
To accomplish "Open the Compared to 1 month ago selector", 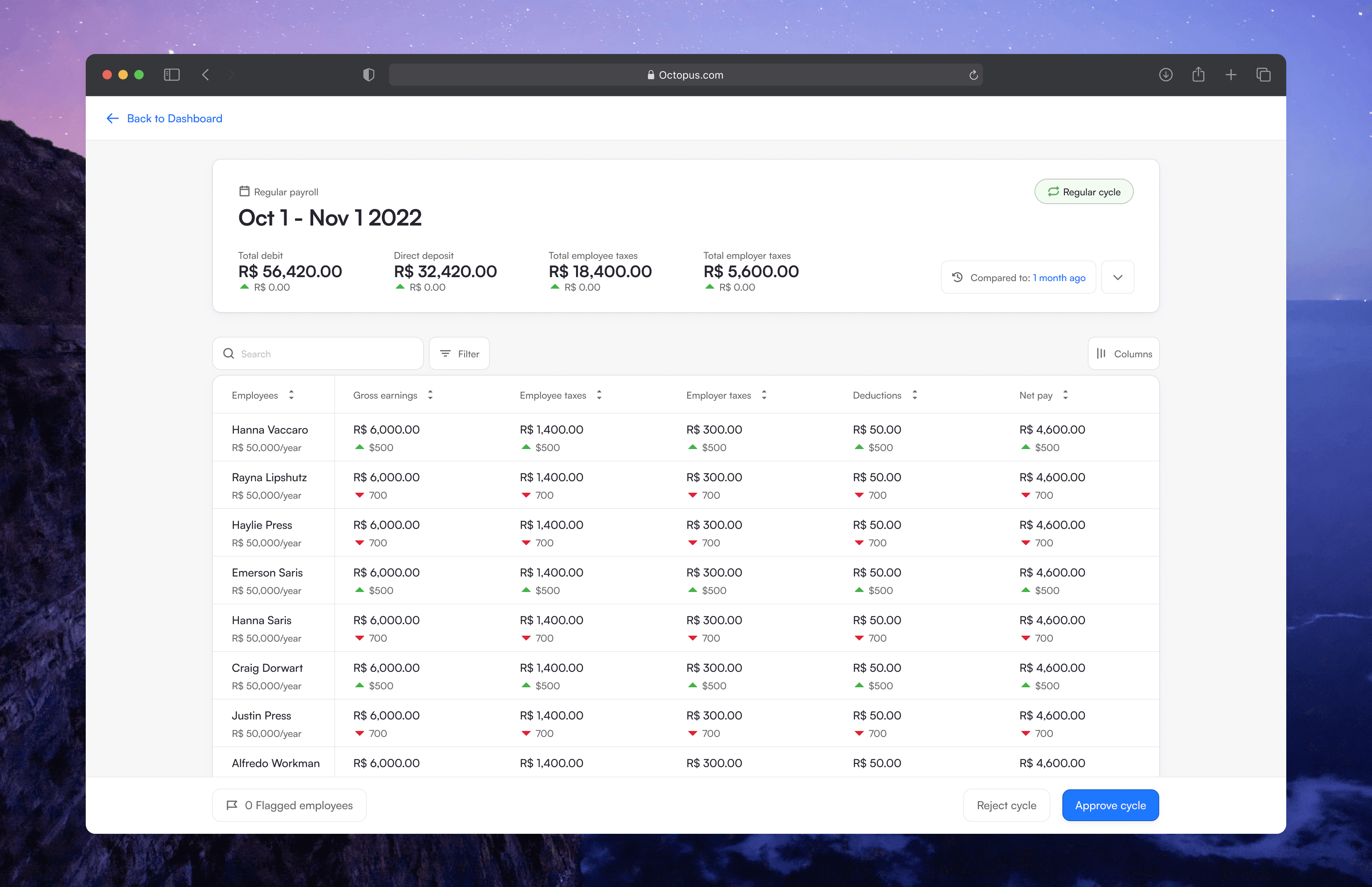I will (x=1018, y=278).
